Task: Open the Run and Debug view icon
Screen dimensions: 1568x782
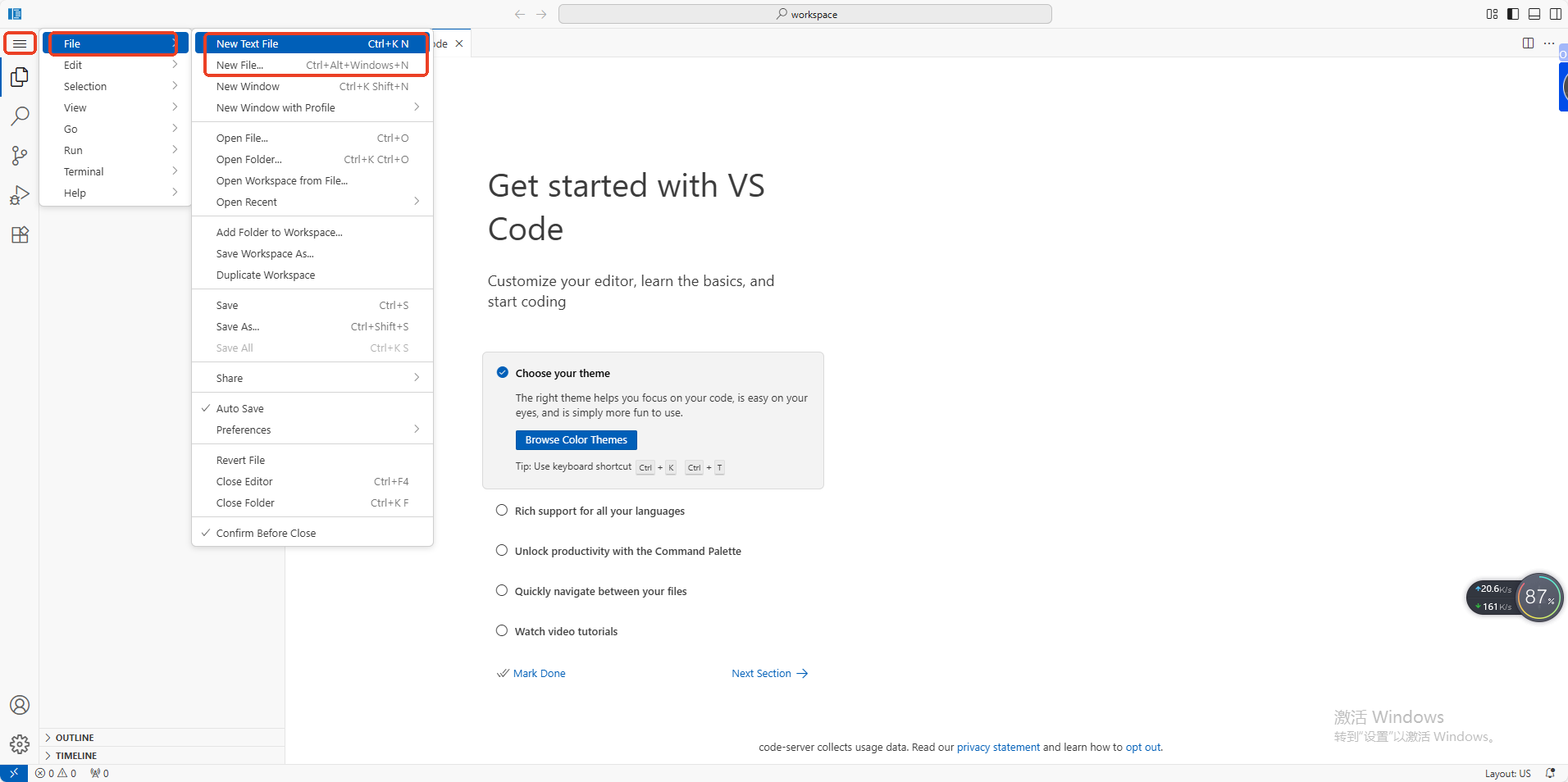Action: [x=20, y=195]
